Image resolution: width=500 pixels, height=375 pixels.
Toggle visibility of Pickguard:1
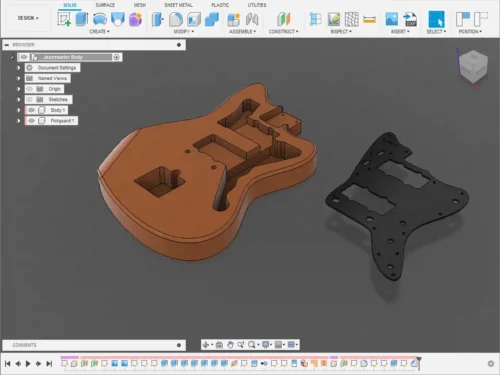pos(31,121)
